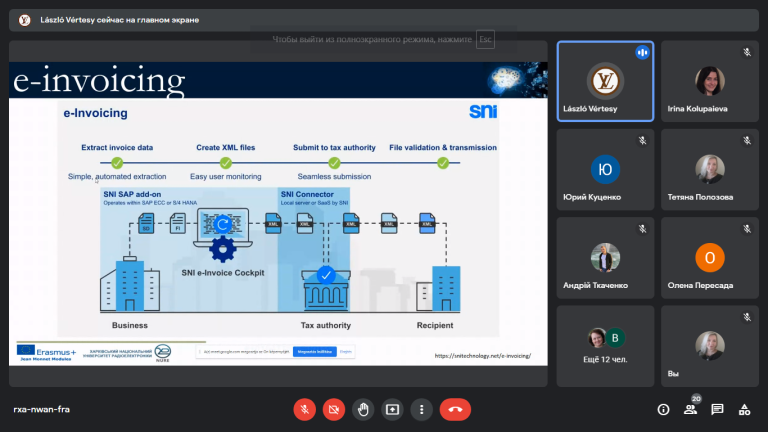Screen dimensions: 768x432
Task: Open the chat panel
Action: coord(717,409)
